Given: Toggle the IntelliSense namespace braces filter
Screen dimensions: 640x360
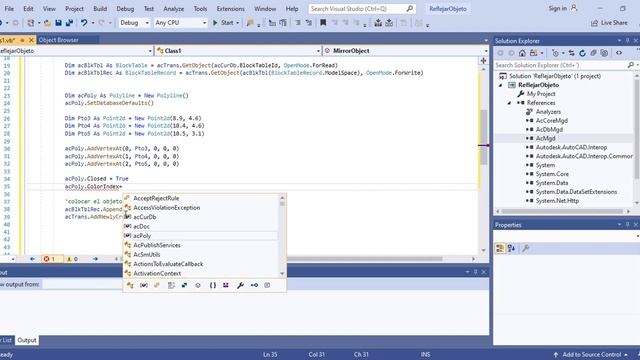Looking at the screenshot, I should [x=213, y=285].
